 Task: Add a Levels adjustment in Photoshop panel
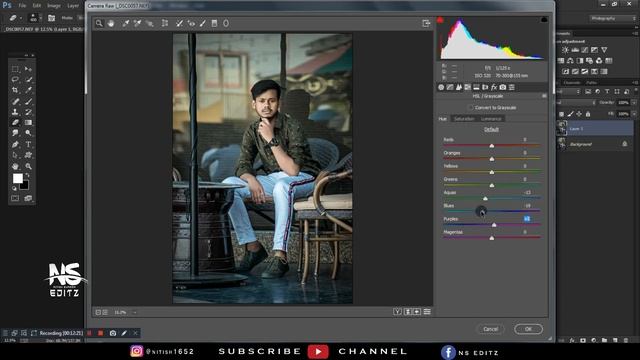[x=575, y=50]
